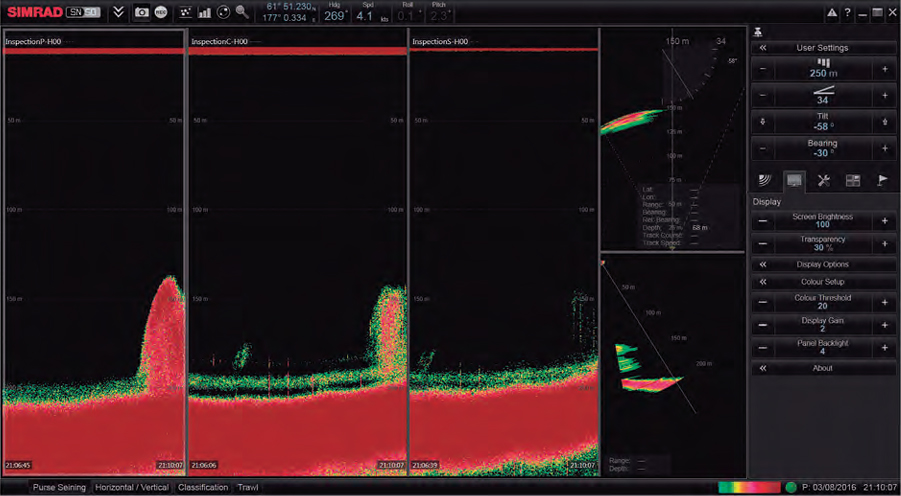901x496 pixels.
Task: Click the bar chart histogram icon
Action: pyautogui.click(x=204, y=12)
